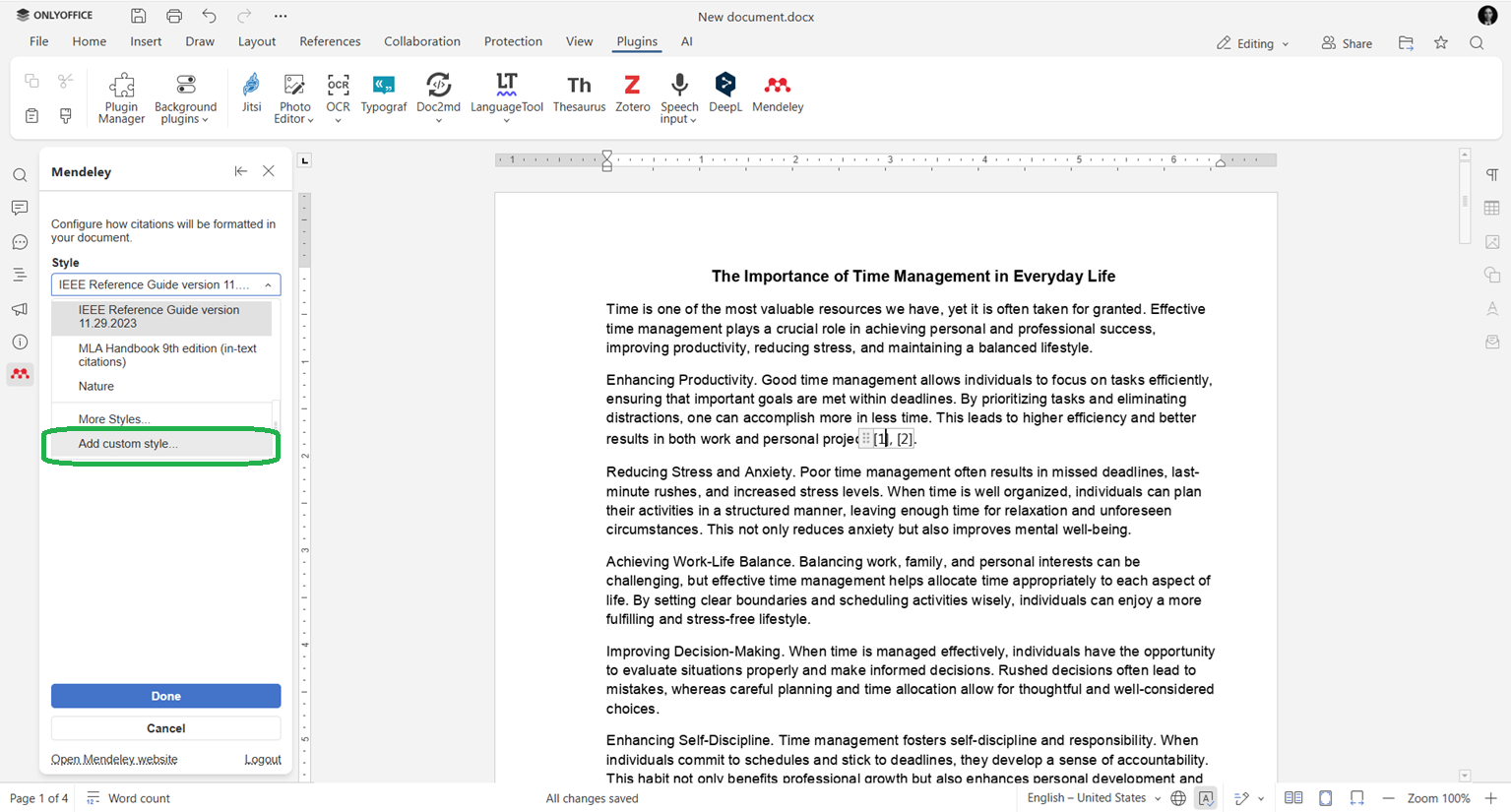Switch to the Home tab
The width and height of the screenshot is (1511, 812).
click(x=89, y=41)
